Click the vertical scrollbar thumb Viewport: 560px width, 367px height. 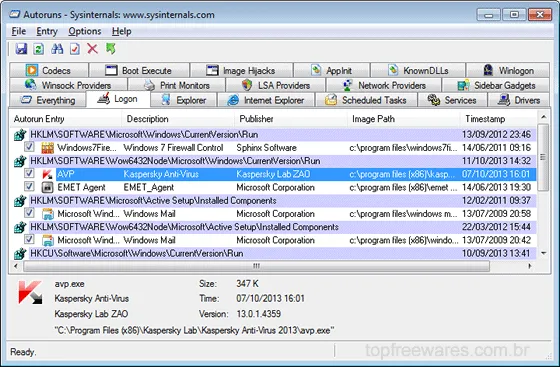point(543,157)
